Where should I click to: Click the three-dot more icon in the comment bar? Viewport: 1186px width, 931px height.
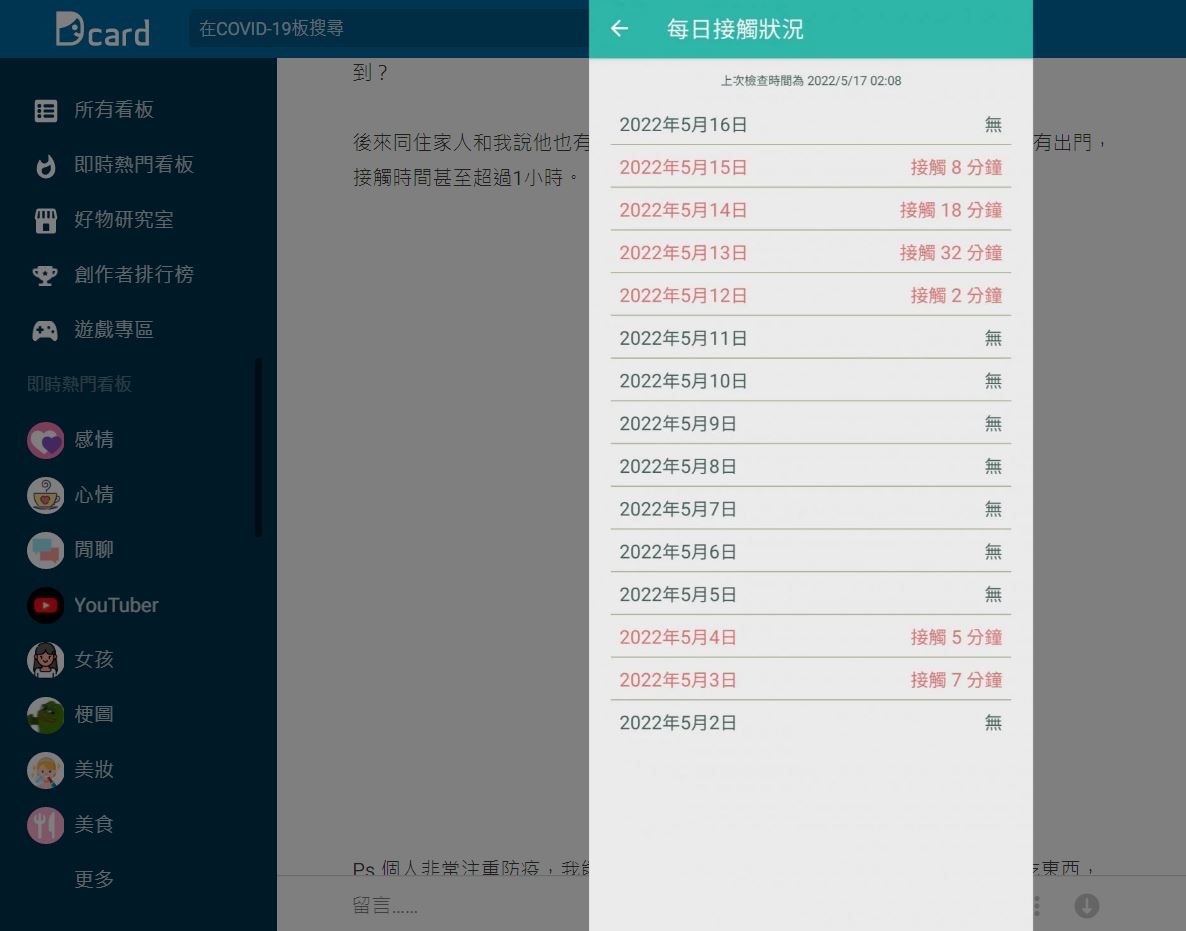point(1036,905)
